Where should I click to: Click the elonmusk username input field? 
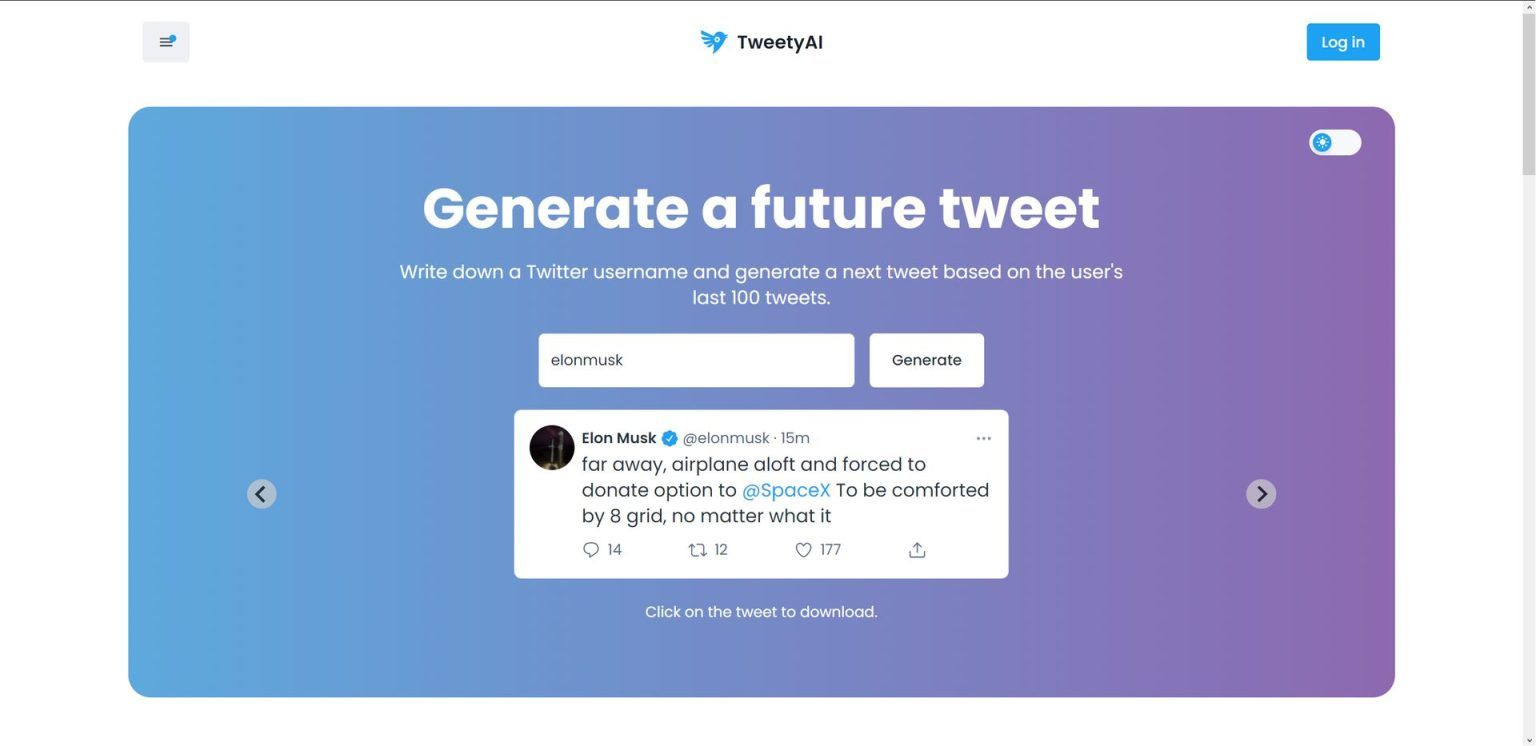pyautogui.click(x=696, y=360)
